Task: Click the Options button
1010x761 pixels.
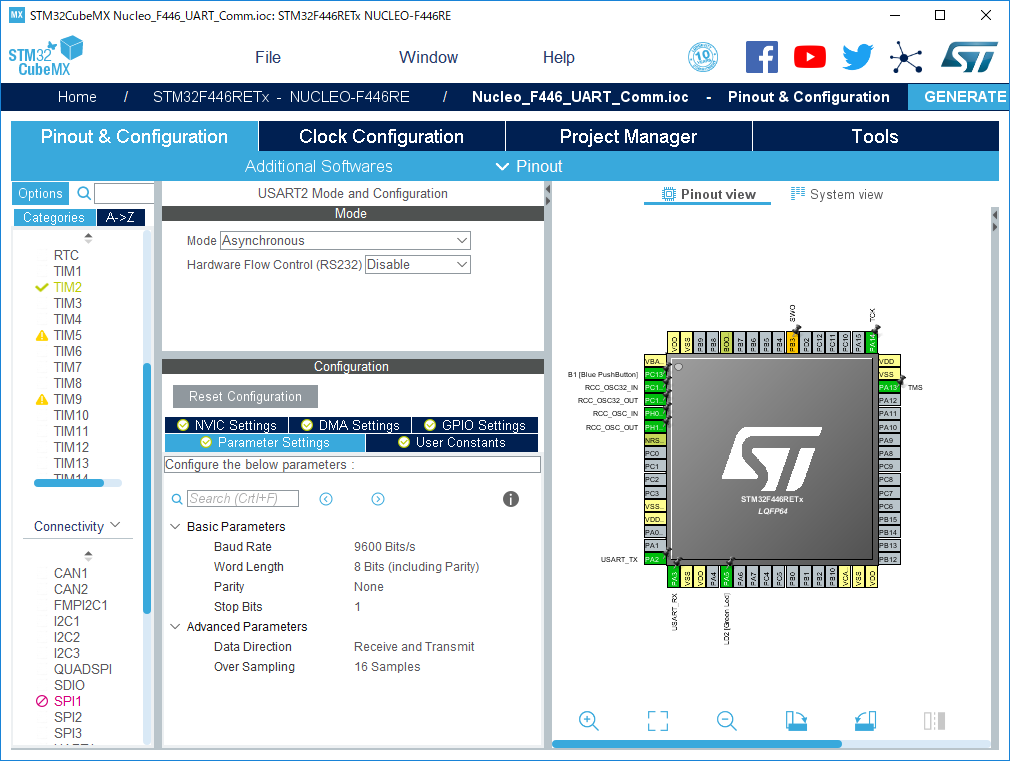Action: 40,193
